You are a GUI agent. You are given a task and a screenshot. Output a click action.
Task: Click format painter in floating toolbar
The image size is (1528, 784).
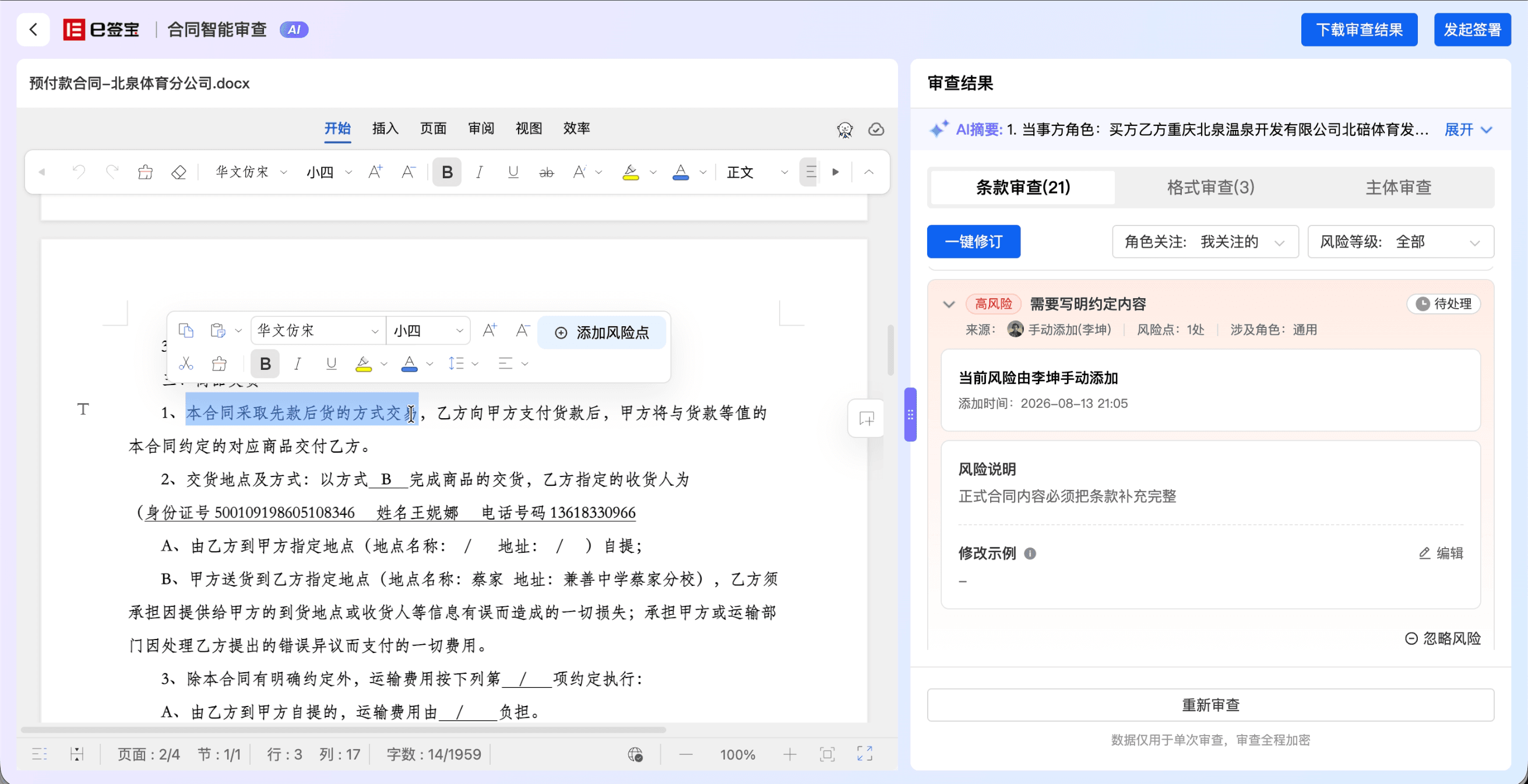pos(219,363)
